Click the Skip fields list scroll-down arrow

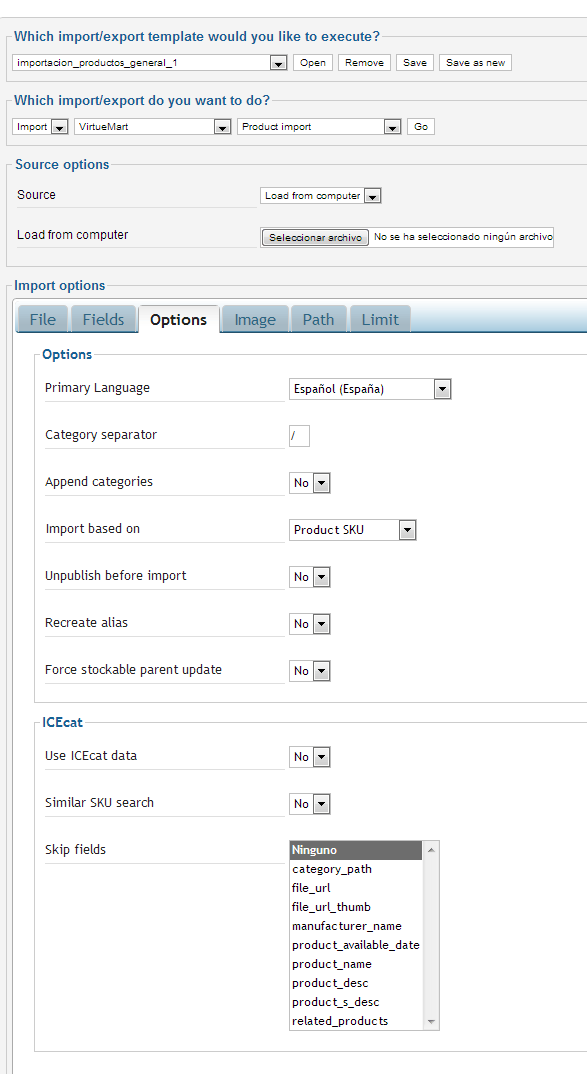pos(431,1021)
